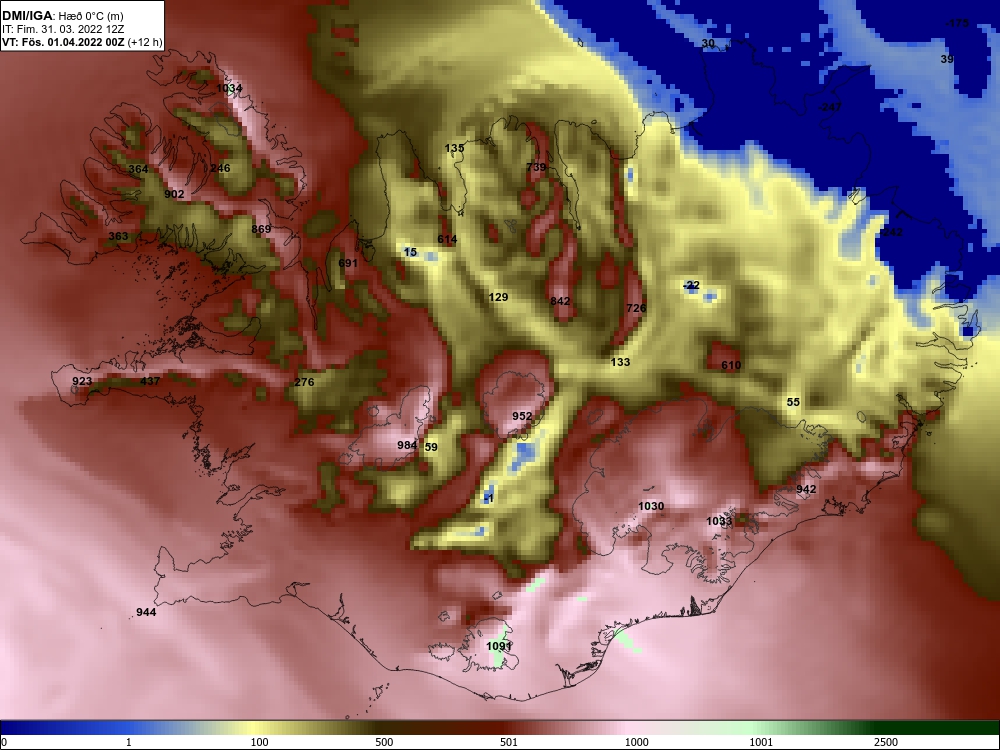
Task: Select the 944 value over the sea
Action: pyautogui.click(x=146, y=612)
